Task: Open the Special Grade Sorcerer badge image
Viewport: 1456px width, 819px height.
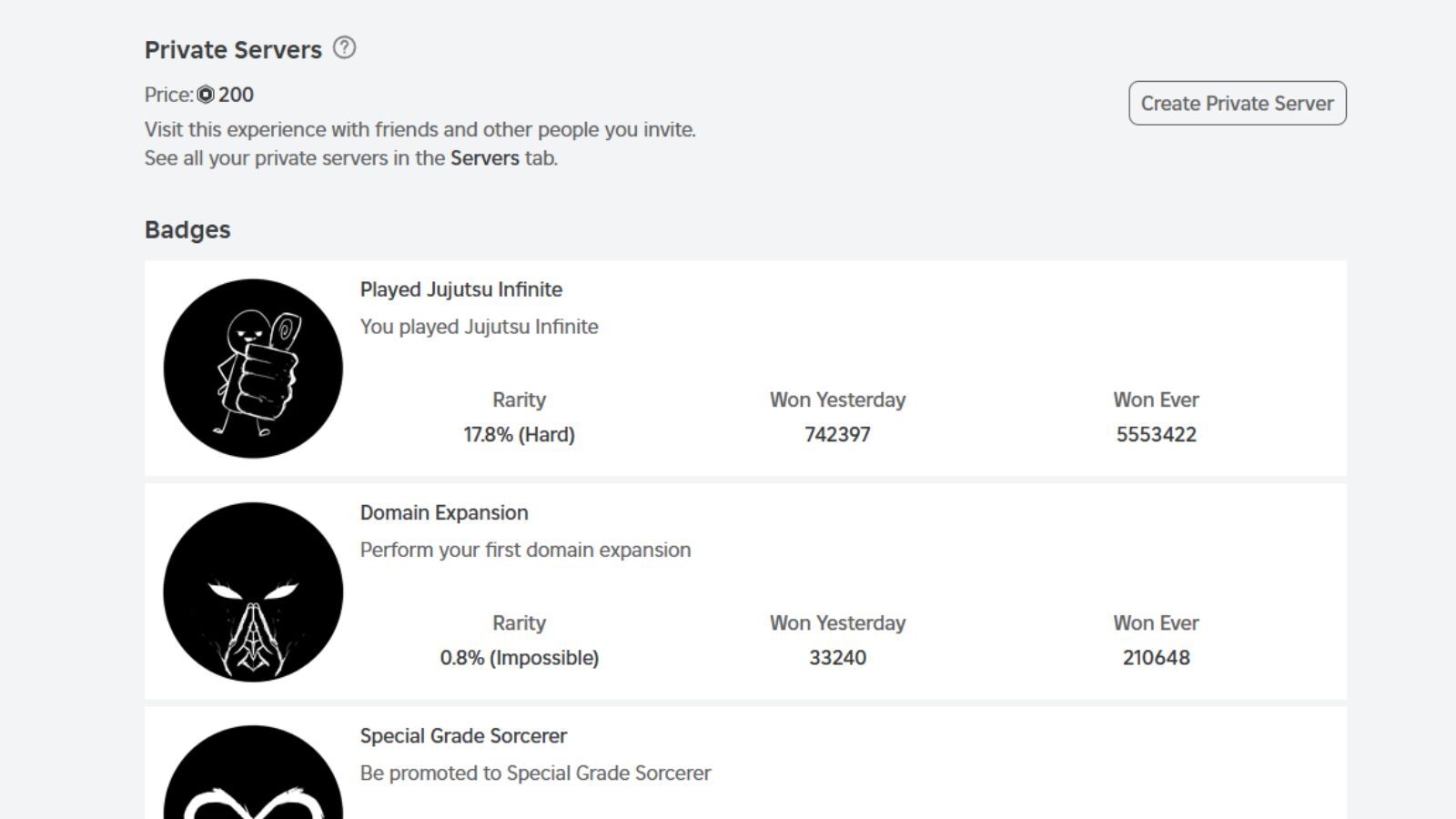Action: coord(253,772)
